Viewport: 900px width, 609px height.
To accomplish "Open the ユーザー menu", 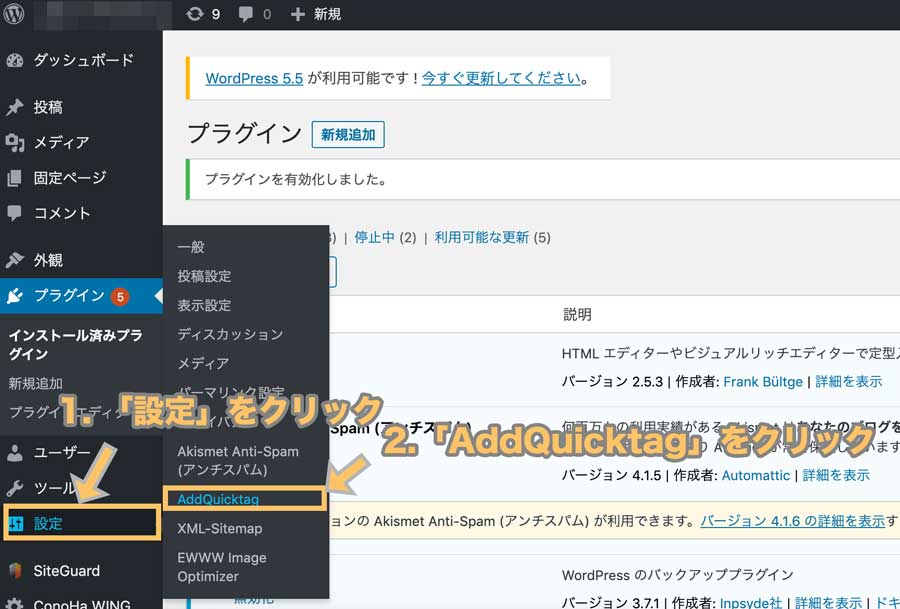I will pyautogui.click(x=62, y=453).
